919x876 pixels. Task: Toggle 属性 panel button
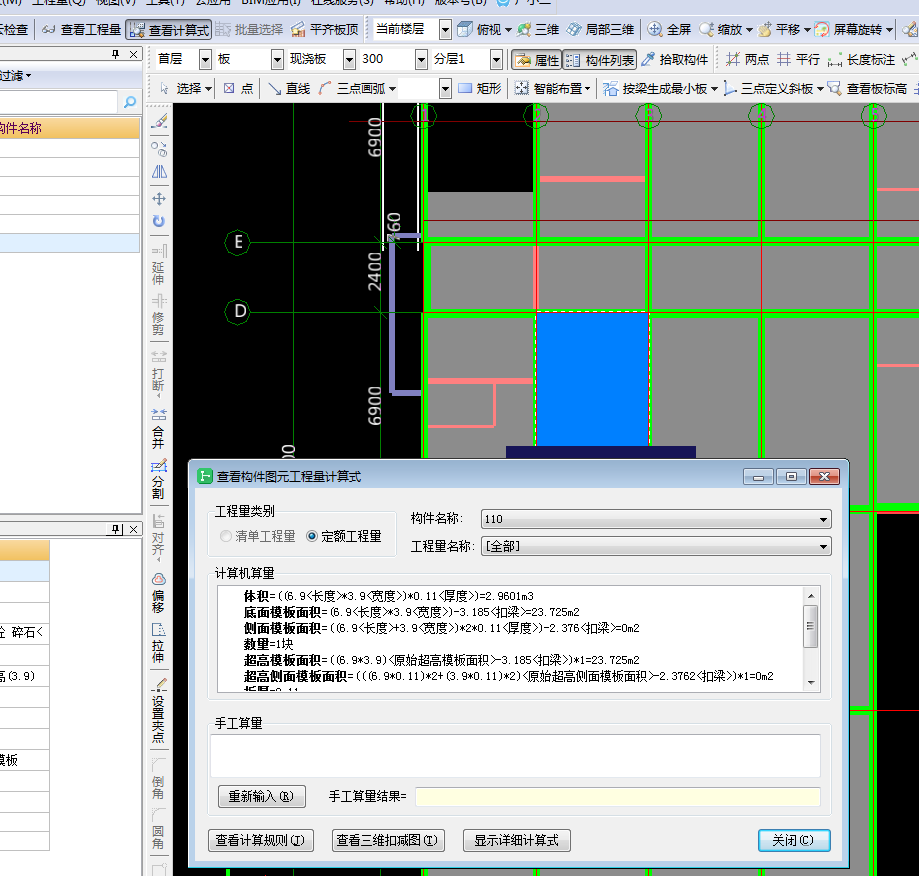point(537,60)
